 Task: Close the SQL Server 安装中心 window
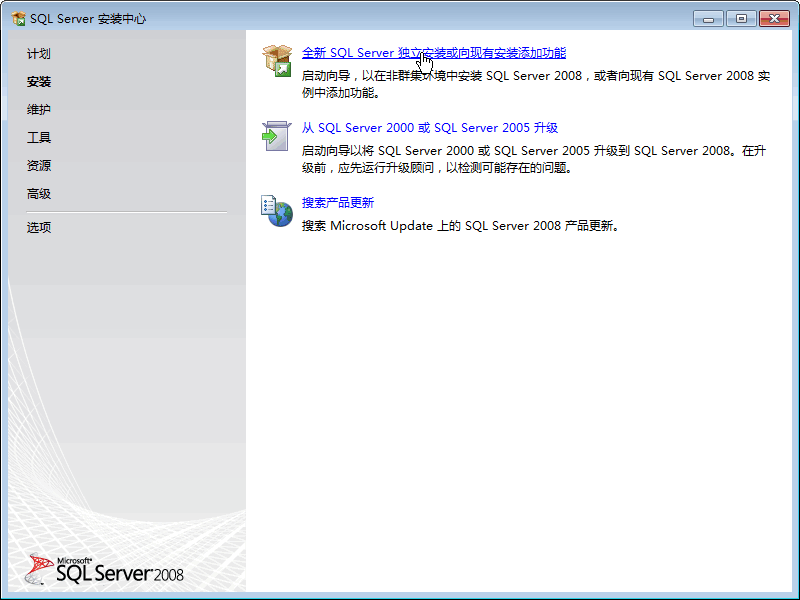pyautogui.click(x=774, y=19)
